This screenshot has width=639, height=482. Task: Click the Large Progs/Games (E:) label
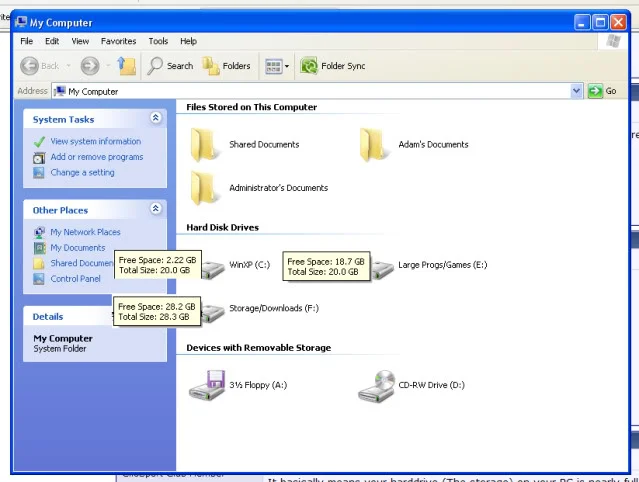point(443,265)
